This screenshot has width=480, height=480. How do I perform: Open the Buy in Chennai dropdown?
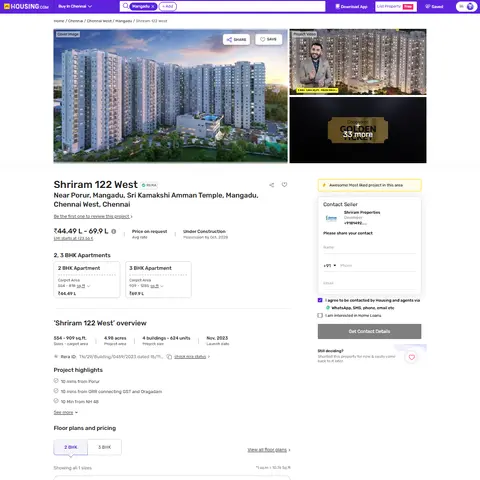pyautogui.click(x=75, y=6)
